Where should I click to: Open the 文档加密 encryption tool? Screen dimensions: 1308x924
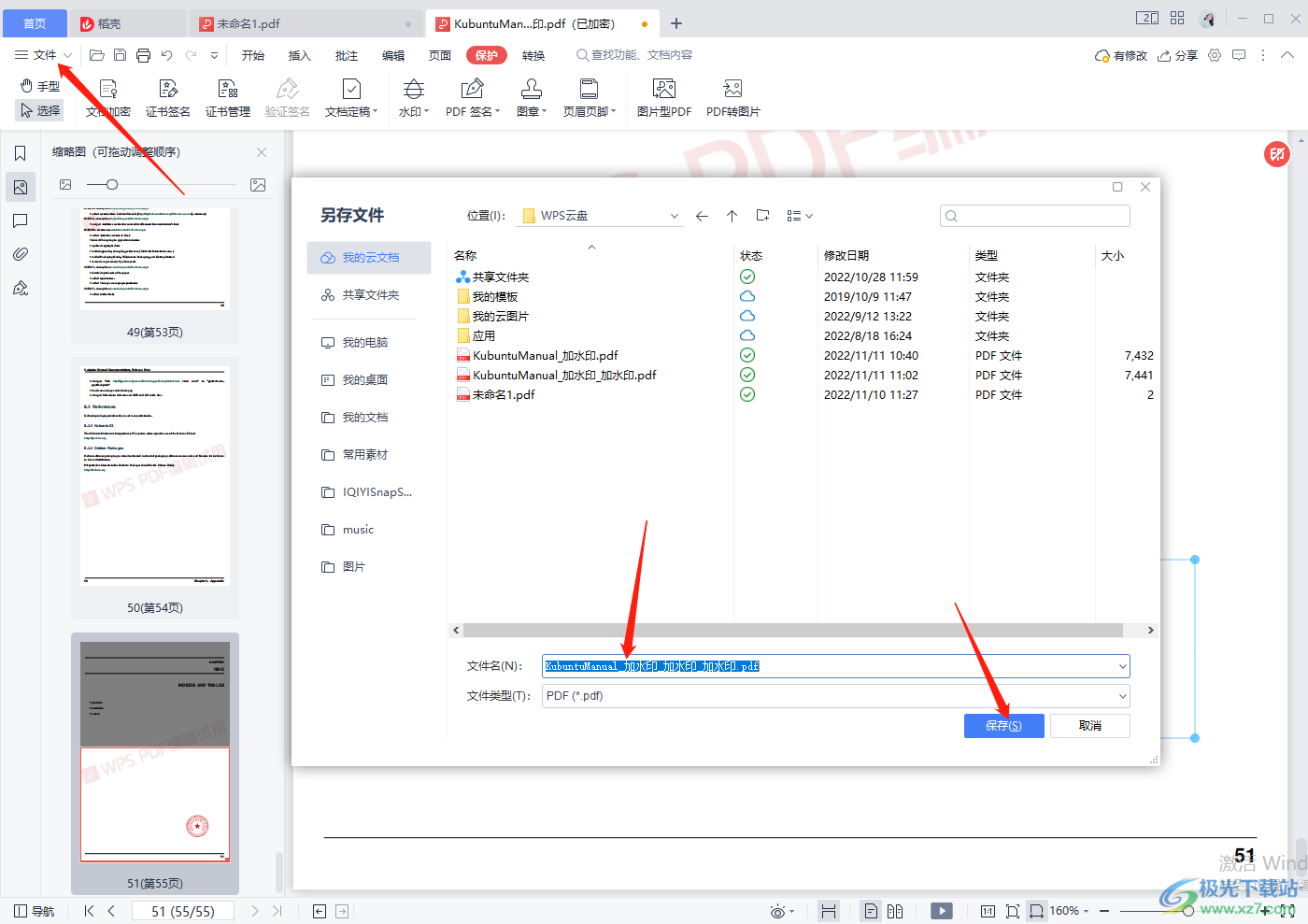pyautogui.click(x=108, y=98)
